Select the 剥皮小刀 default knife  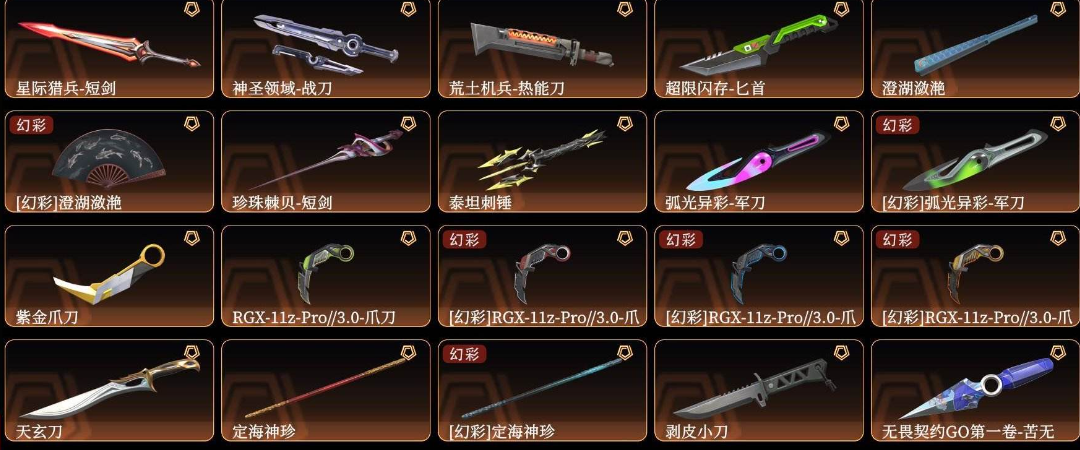(758, 390)
